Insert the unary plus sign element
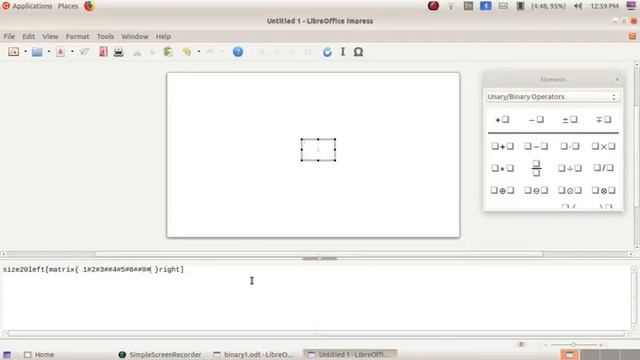 click(x=502, y=120)
